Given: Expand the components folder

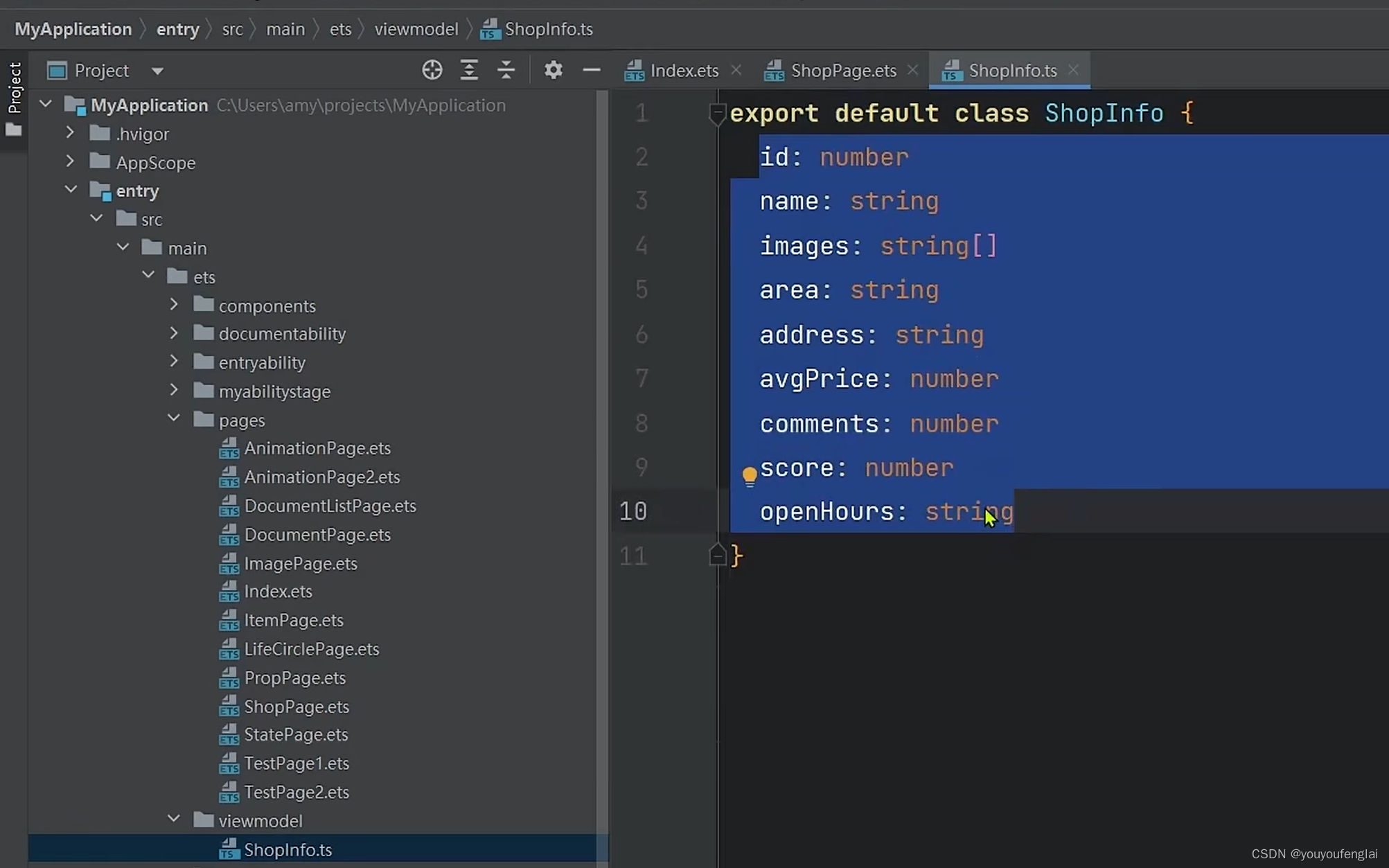Looking at the screenshot, I should point(174,304).
